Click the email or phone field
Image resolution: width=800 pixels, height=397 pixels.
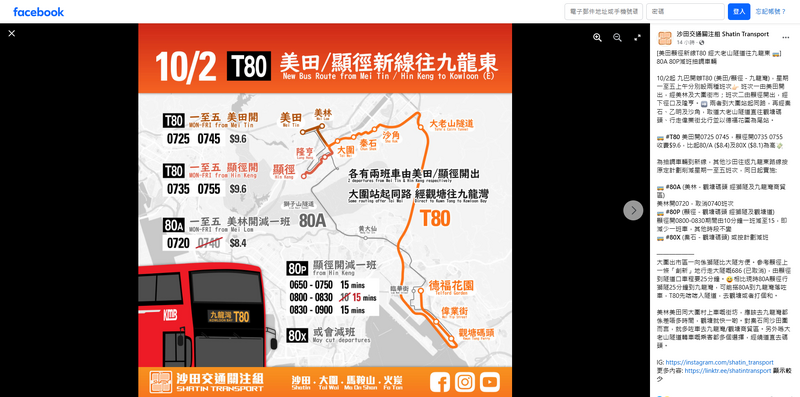pyautogui.click(x=604, y=12)
